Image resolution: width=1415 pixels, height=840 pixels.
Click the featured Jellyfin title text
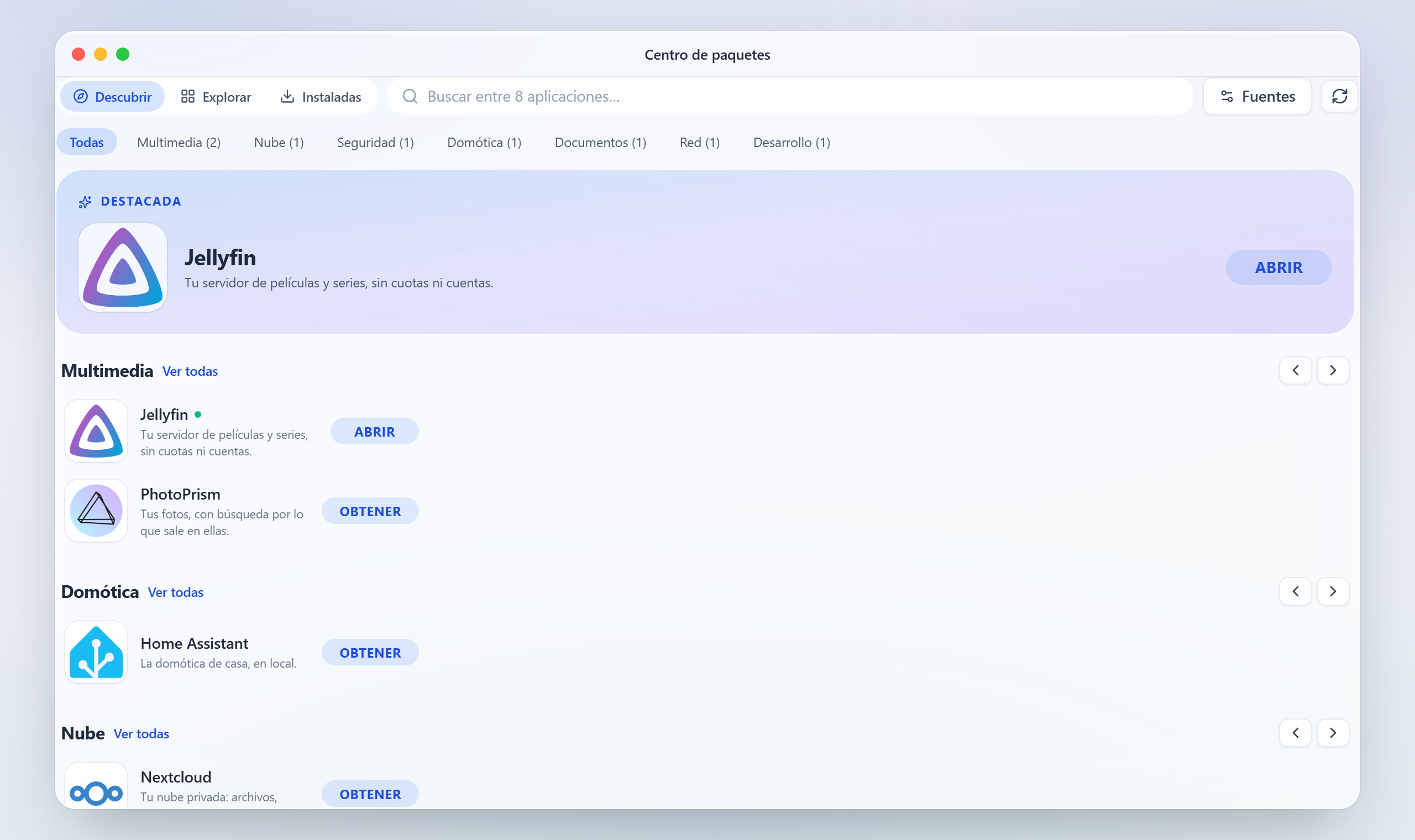(220, 258)
